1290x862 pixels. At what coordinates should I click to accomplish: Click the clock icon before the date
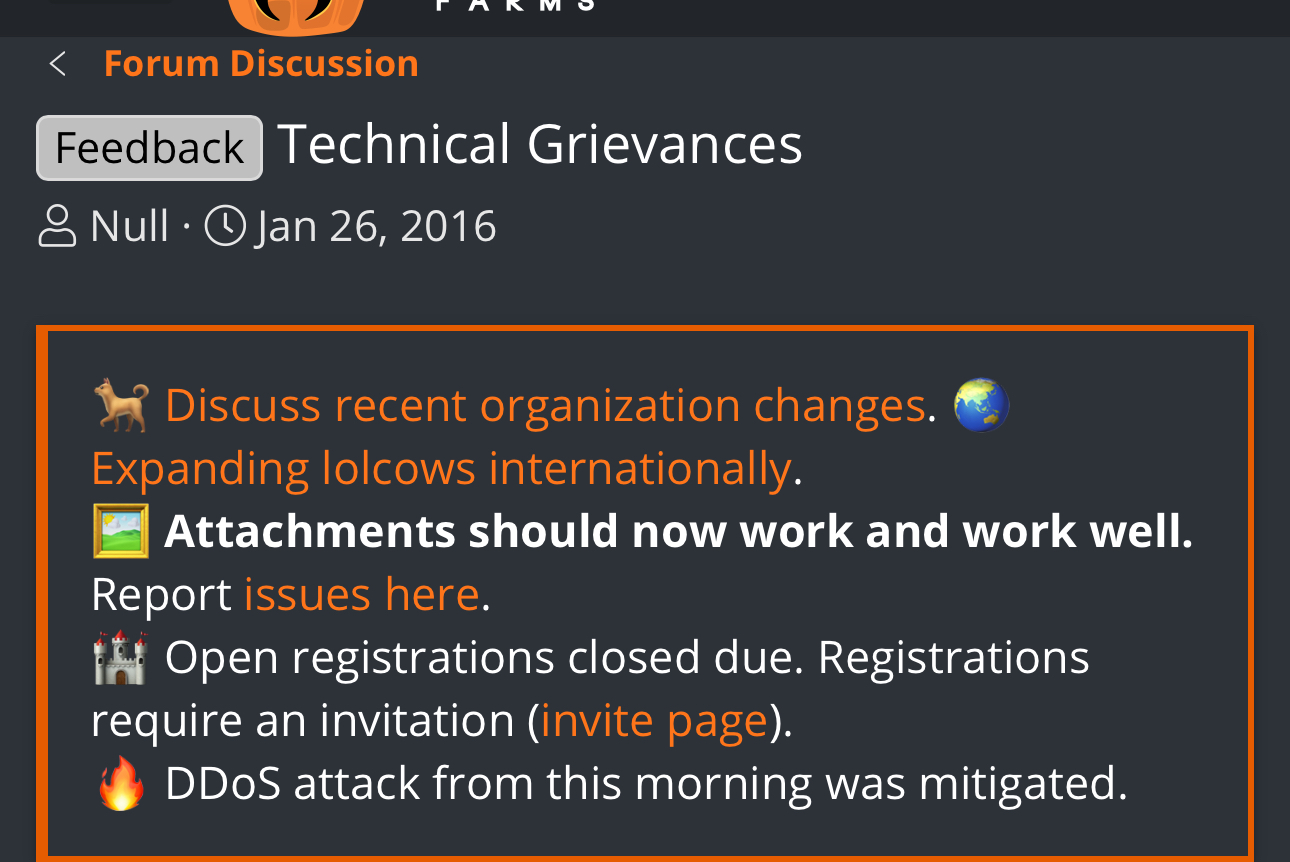click(225, 226)
